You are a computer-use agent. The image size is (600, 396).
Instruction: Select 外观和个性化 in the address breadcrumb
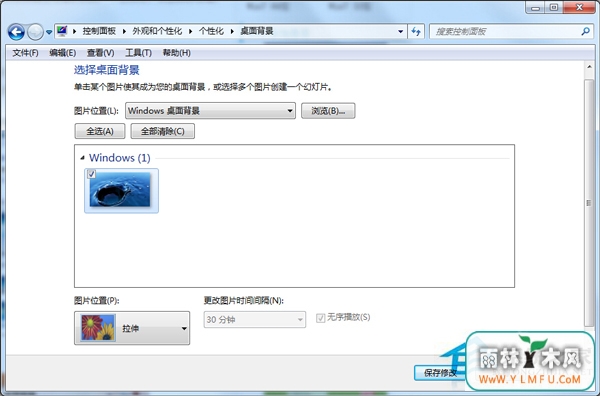point(157,31)
